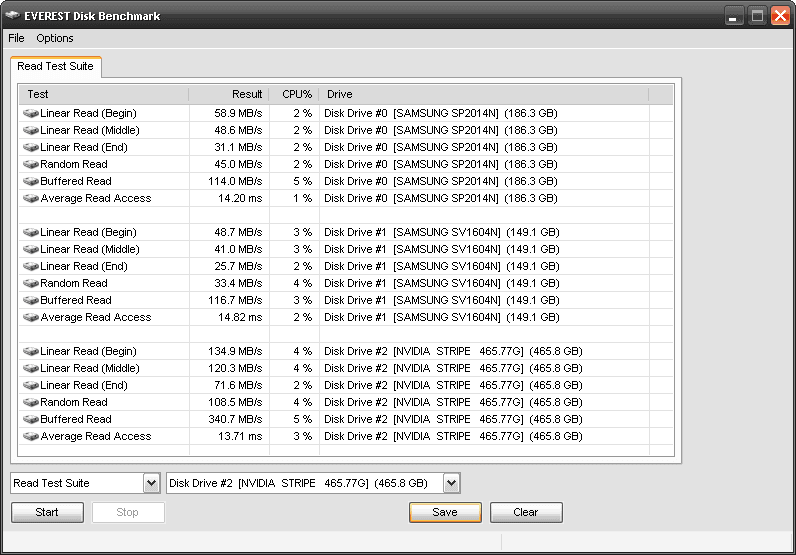Click disk icon of Drive #2 Linear Read (End)
Image resolution: width=796 pixels, height=555 pixels.
[x=31, y=385]
